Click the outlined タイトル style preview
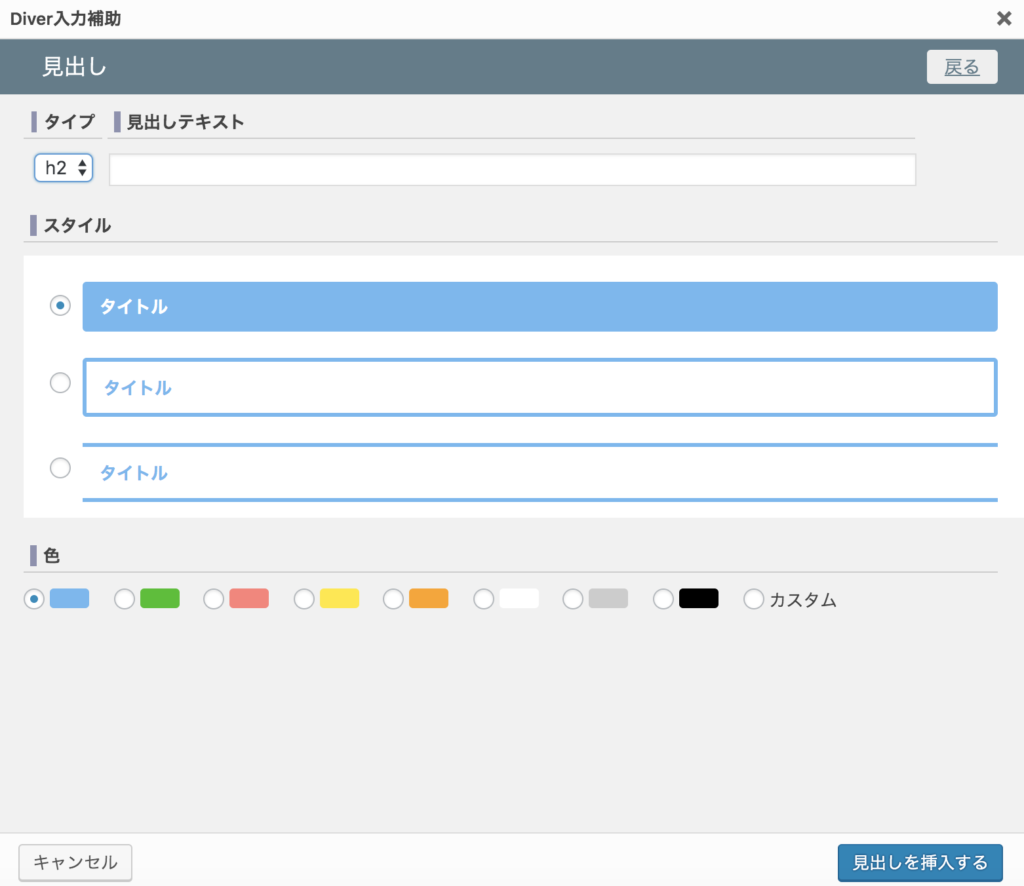The width and height of the screenshot is (1024, 886). click(540, 387)
